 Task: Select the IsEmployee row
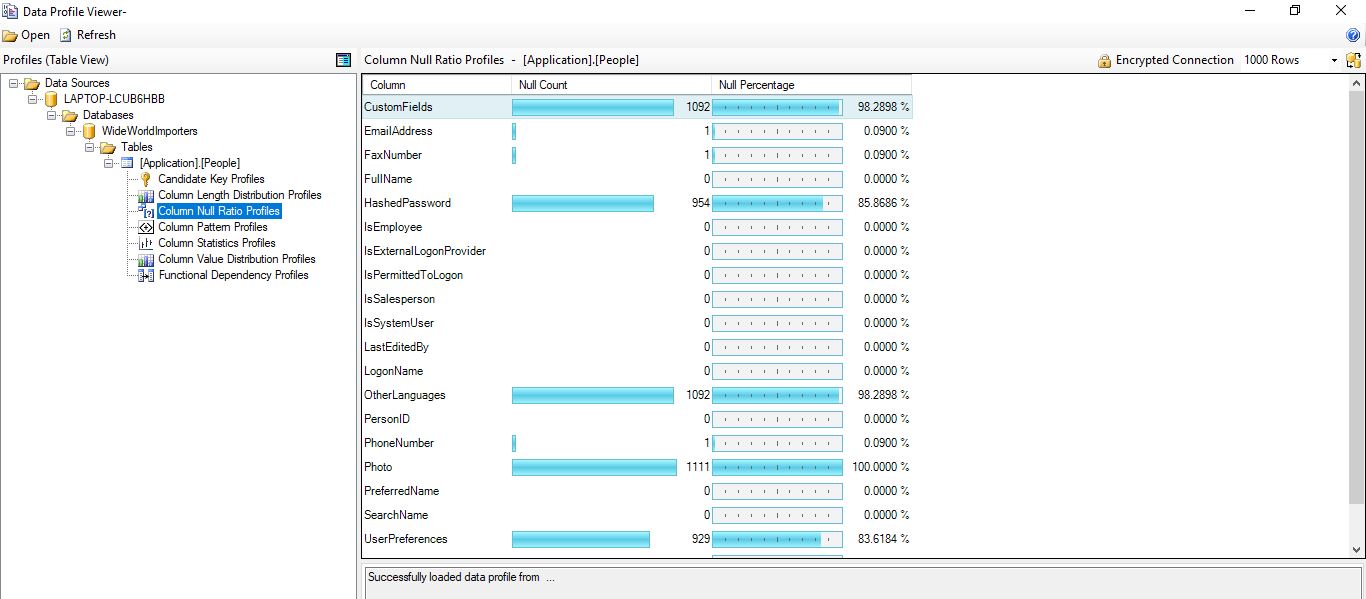tap(637, 227)
